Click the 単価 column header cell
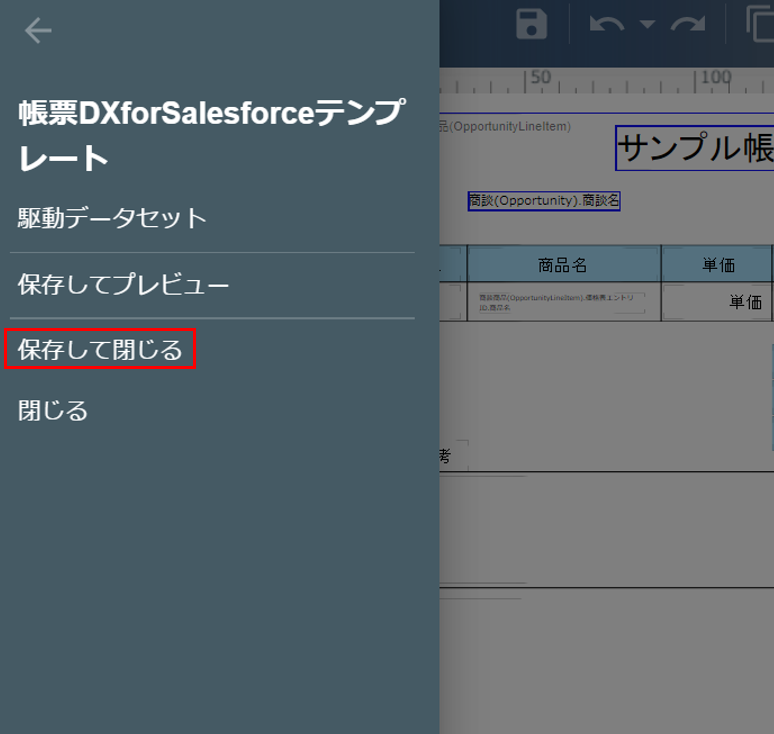The image size is (774, 734). coord(717,265)
